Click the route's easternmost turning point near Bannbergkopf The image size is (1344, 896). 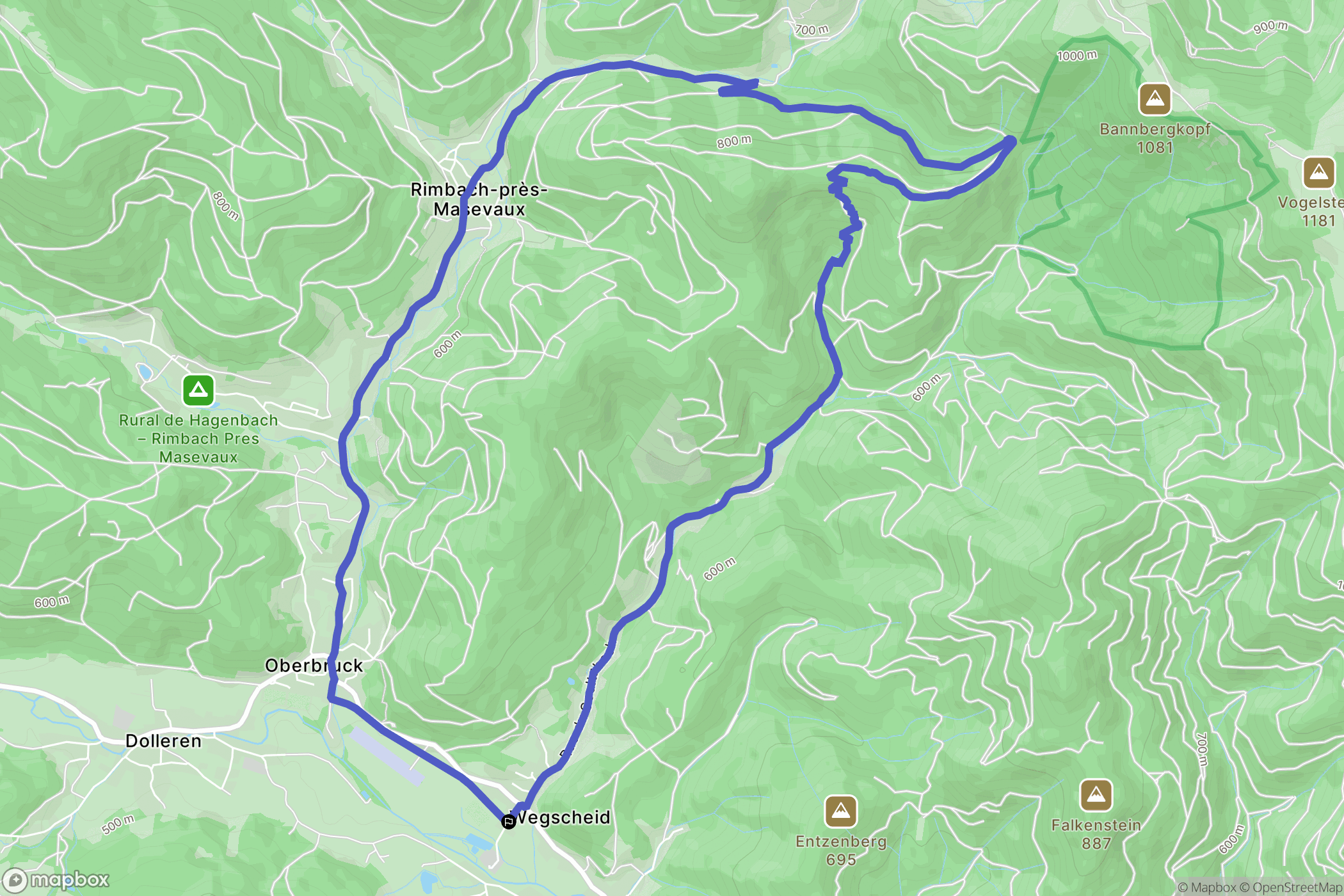point(1010,140)
